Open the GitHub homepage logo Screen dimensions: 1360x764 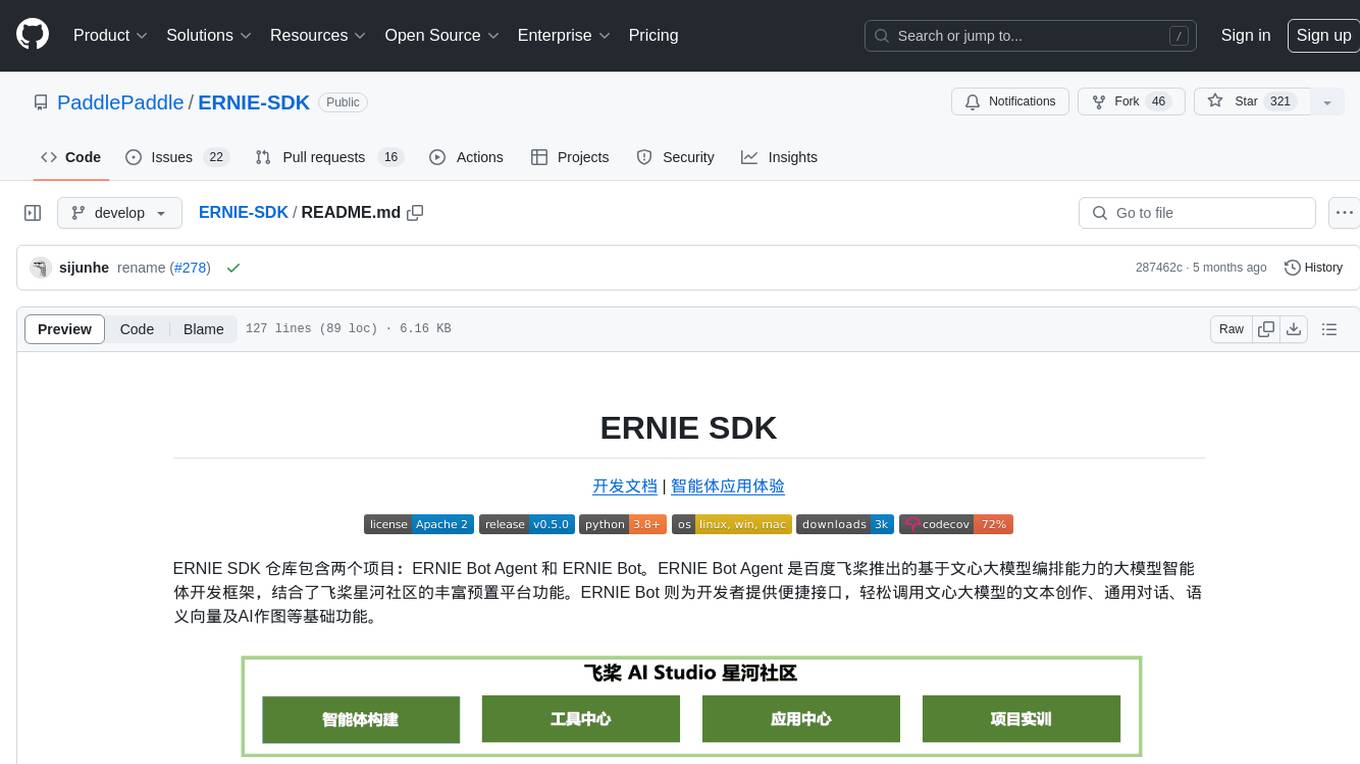pyautogui.click(x=32, y=35)
